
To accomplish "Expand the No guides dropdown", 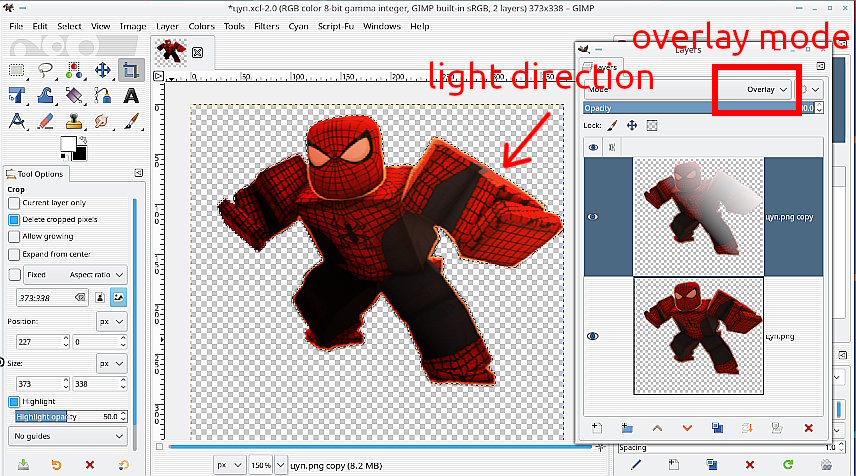I will [68, 436].
